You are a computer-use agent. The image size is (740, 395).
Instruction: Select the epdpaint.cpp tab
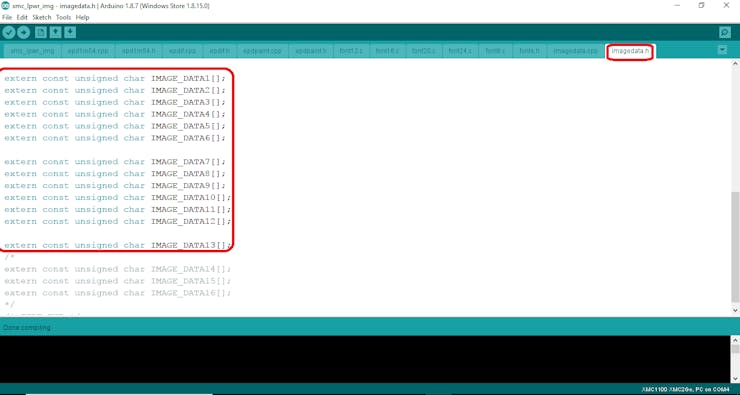tap(262, 50)
